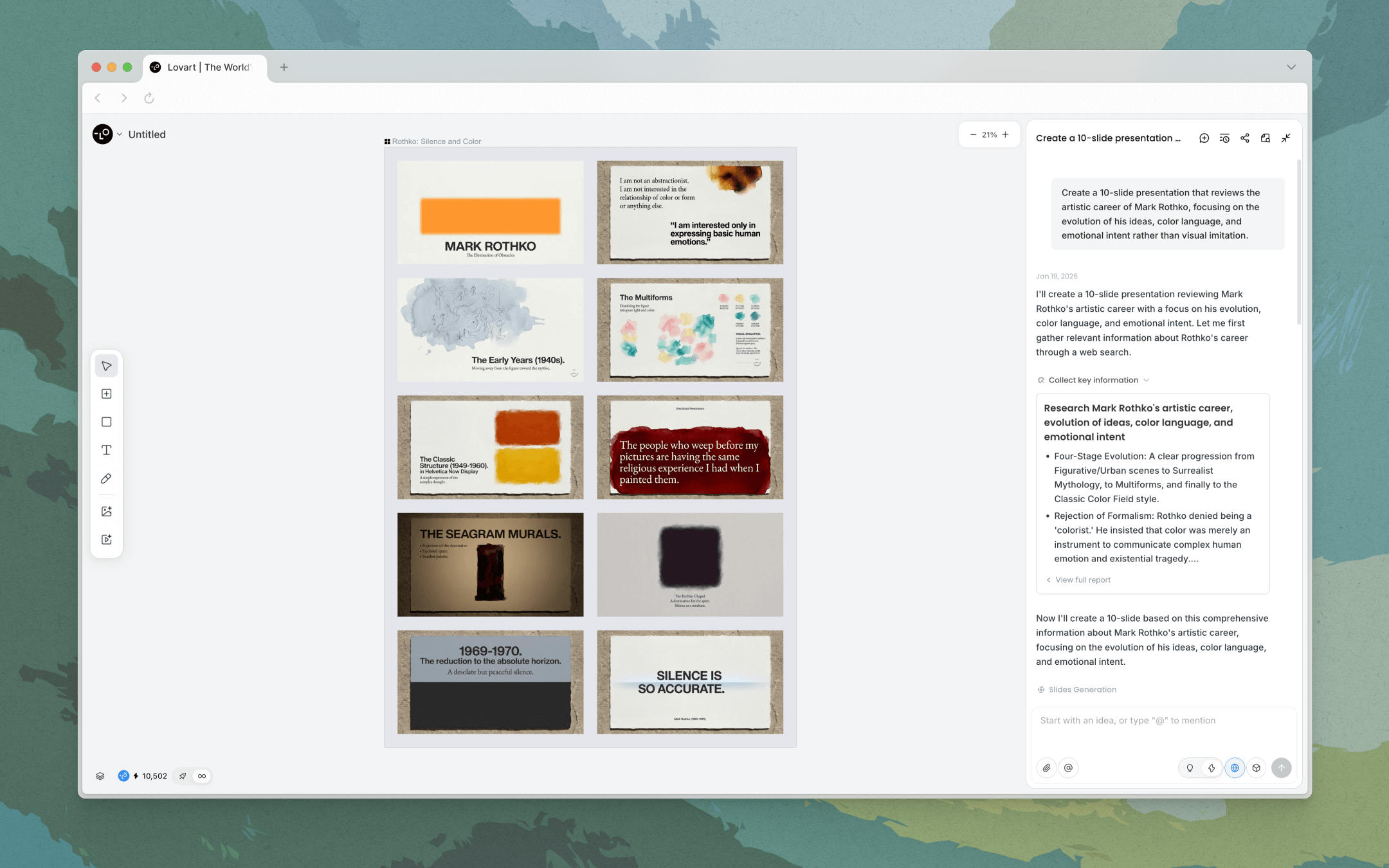
Task: Select the Text tool in the left toolbar
Action: (x=107, y=450)
